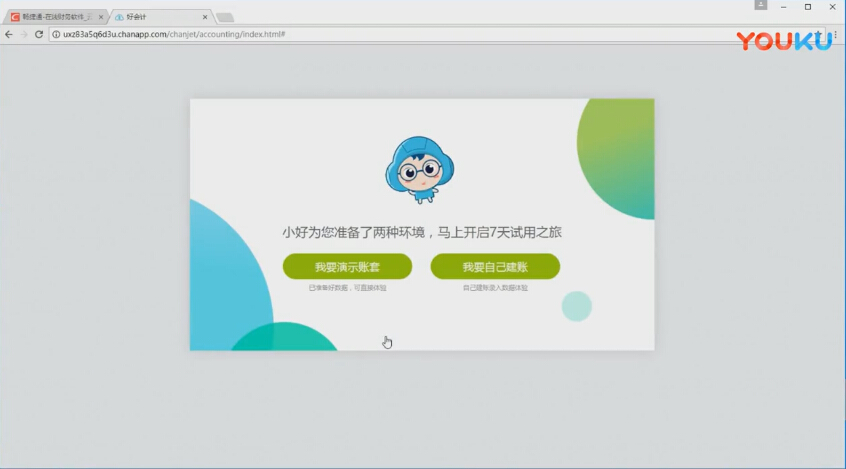Click the browser back arrow

9,34
